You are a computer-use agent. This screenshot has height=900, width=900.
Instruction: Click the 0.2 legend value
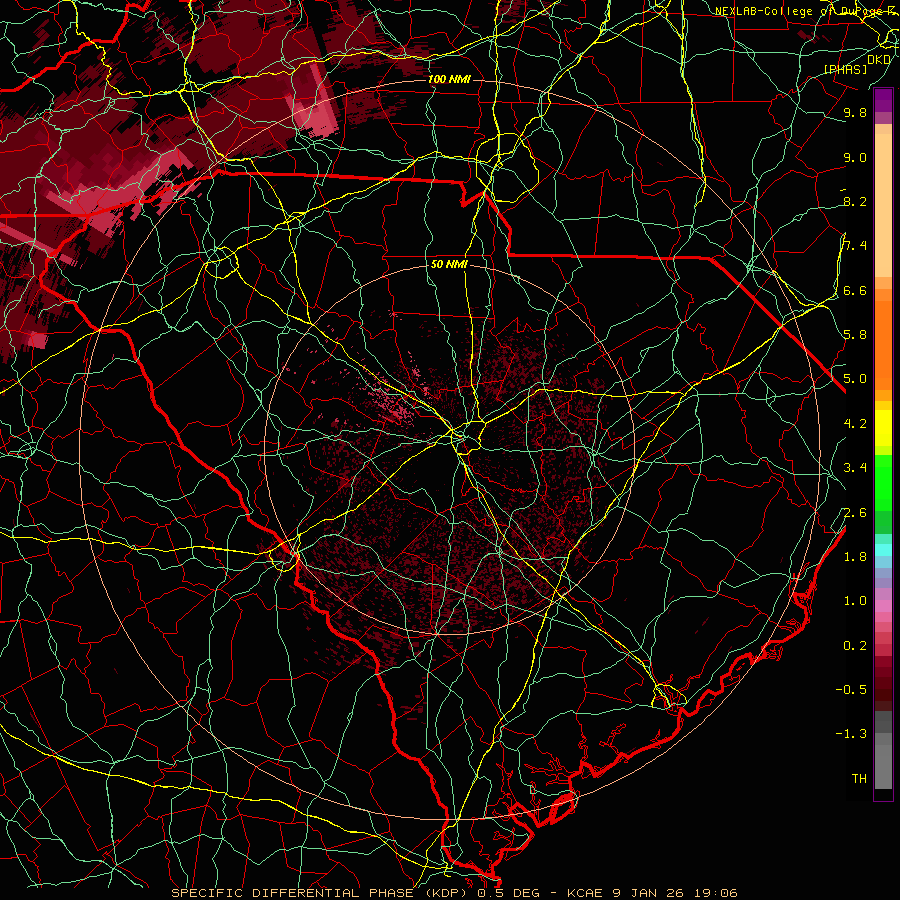pyautogui.click(x=855, y=645)
